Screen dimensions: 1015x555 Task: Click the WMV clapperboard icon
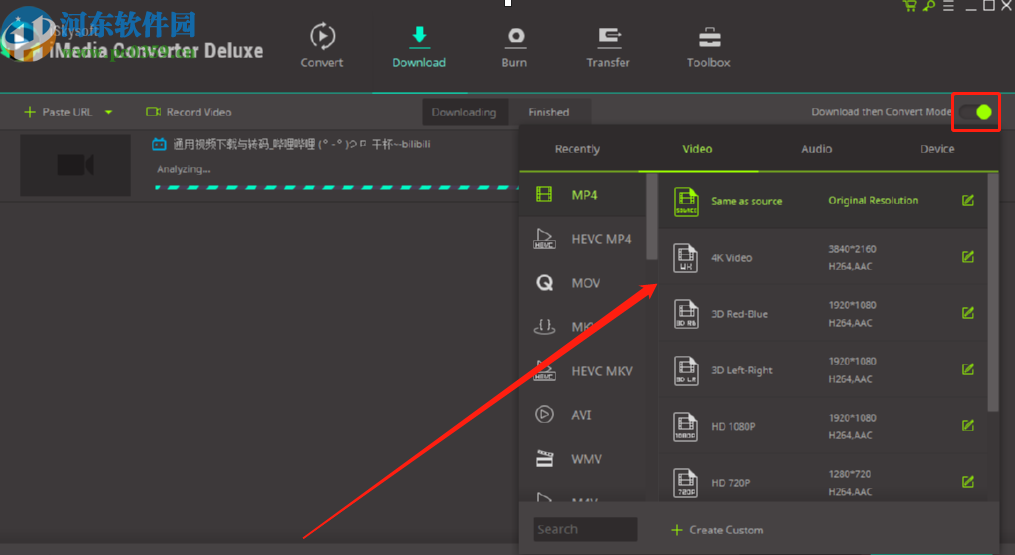[544, 459]
